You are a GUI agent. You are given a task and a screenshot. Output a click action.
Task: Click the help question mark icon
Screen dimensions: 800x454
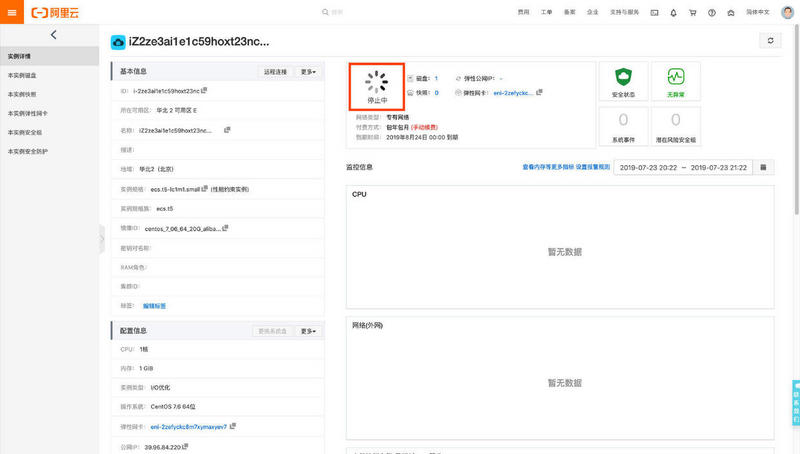712,13
